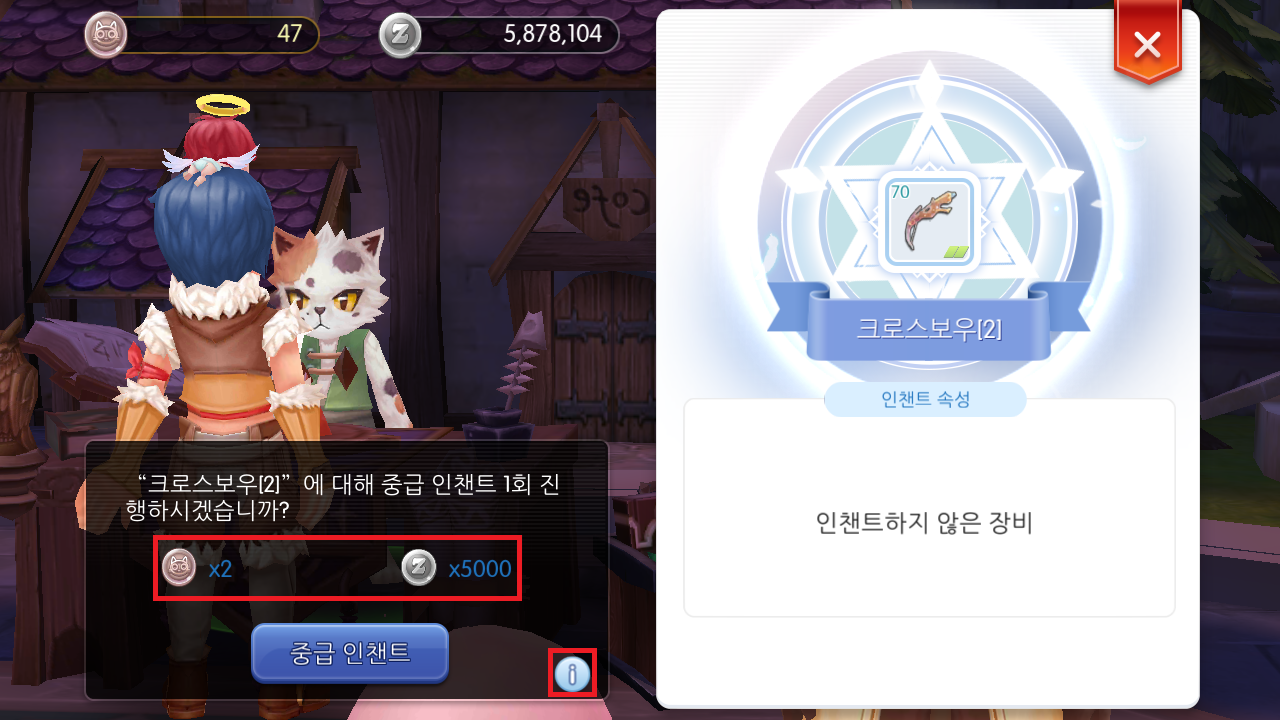Viewport: 1280px width, 720px height.
Task: Click the Zeny coin icon in top bar
Action: 400,35
